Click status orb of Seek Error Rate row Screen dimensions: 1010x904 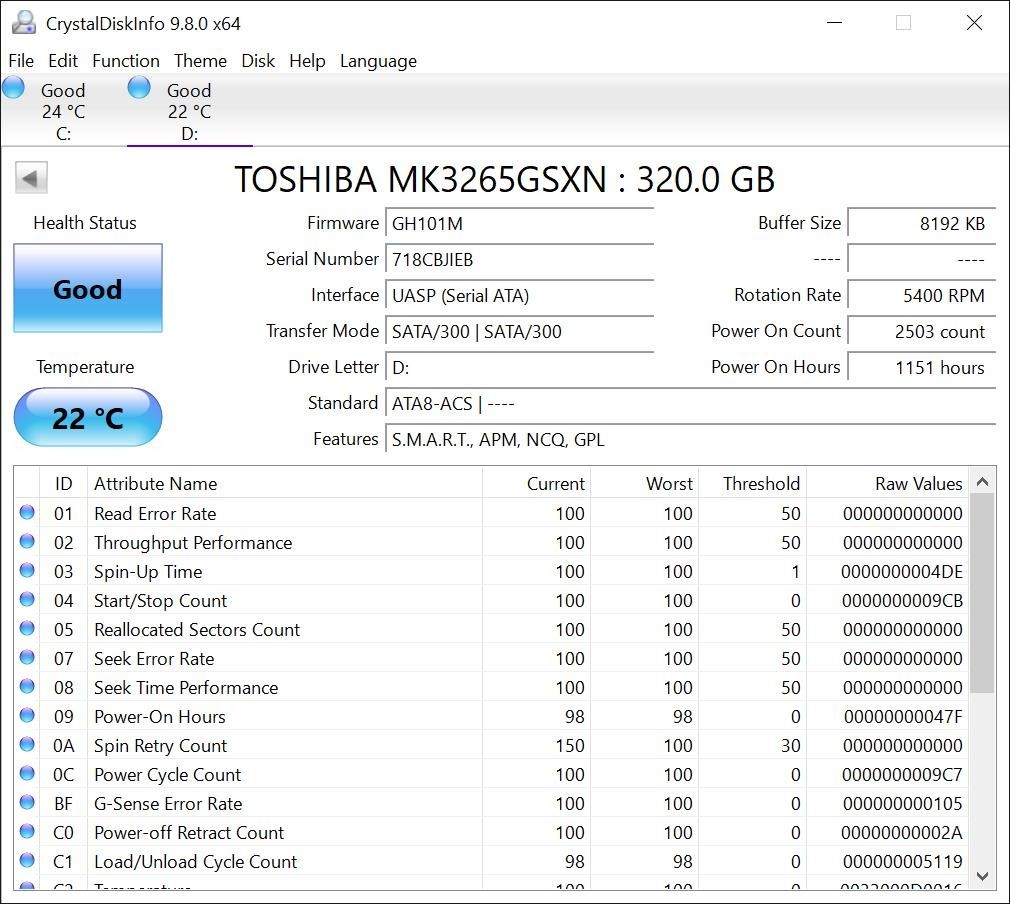pos(27,657)
